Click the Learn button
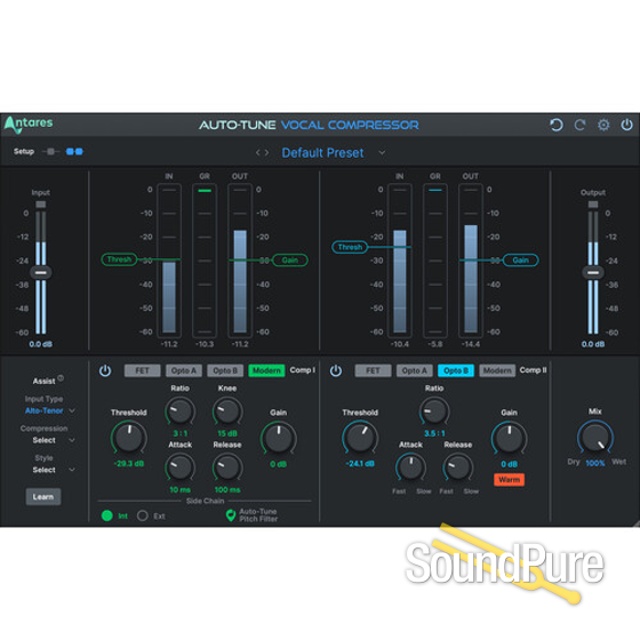 point(43,497)
